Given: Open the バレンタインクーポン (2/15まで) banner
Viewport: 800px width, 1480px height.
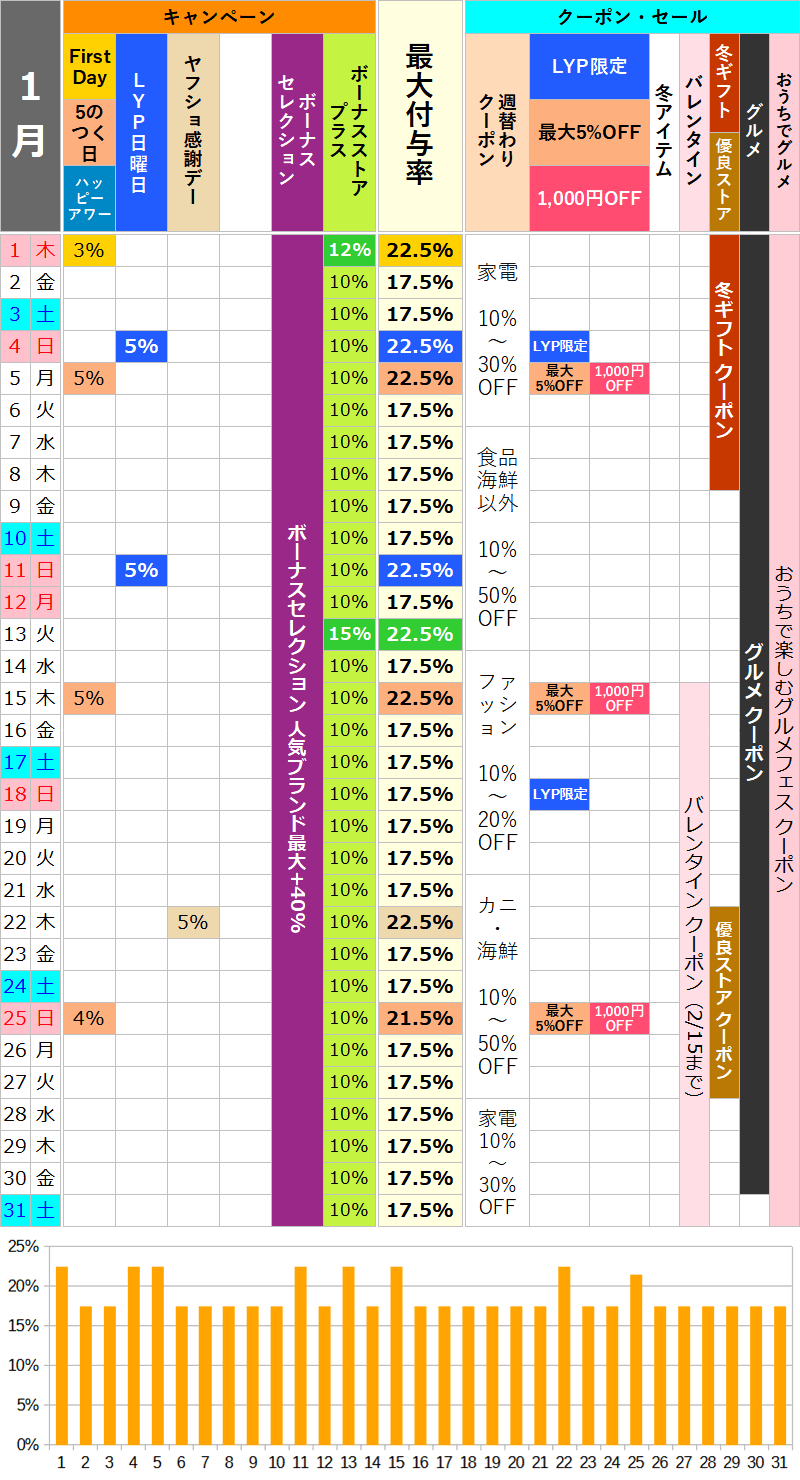Looking at the screenshot, I should coord(694,954).
